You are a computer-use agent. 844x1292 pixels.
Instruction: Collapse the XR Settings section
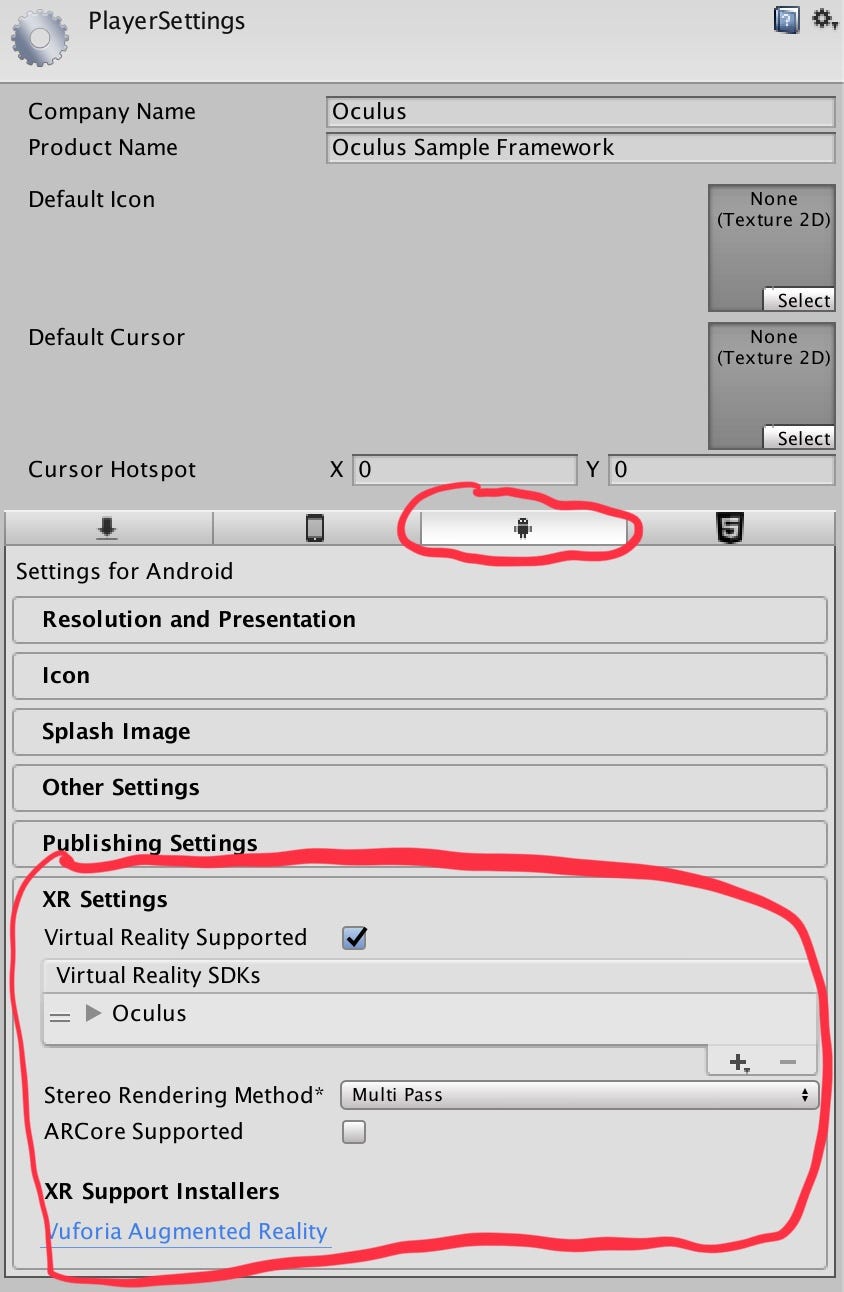(x=105, y=900)
